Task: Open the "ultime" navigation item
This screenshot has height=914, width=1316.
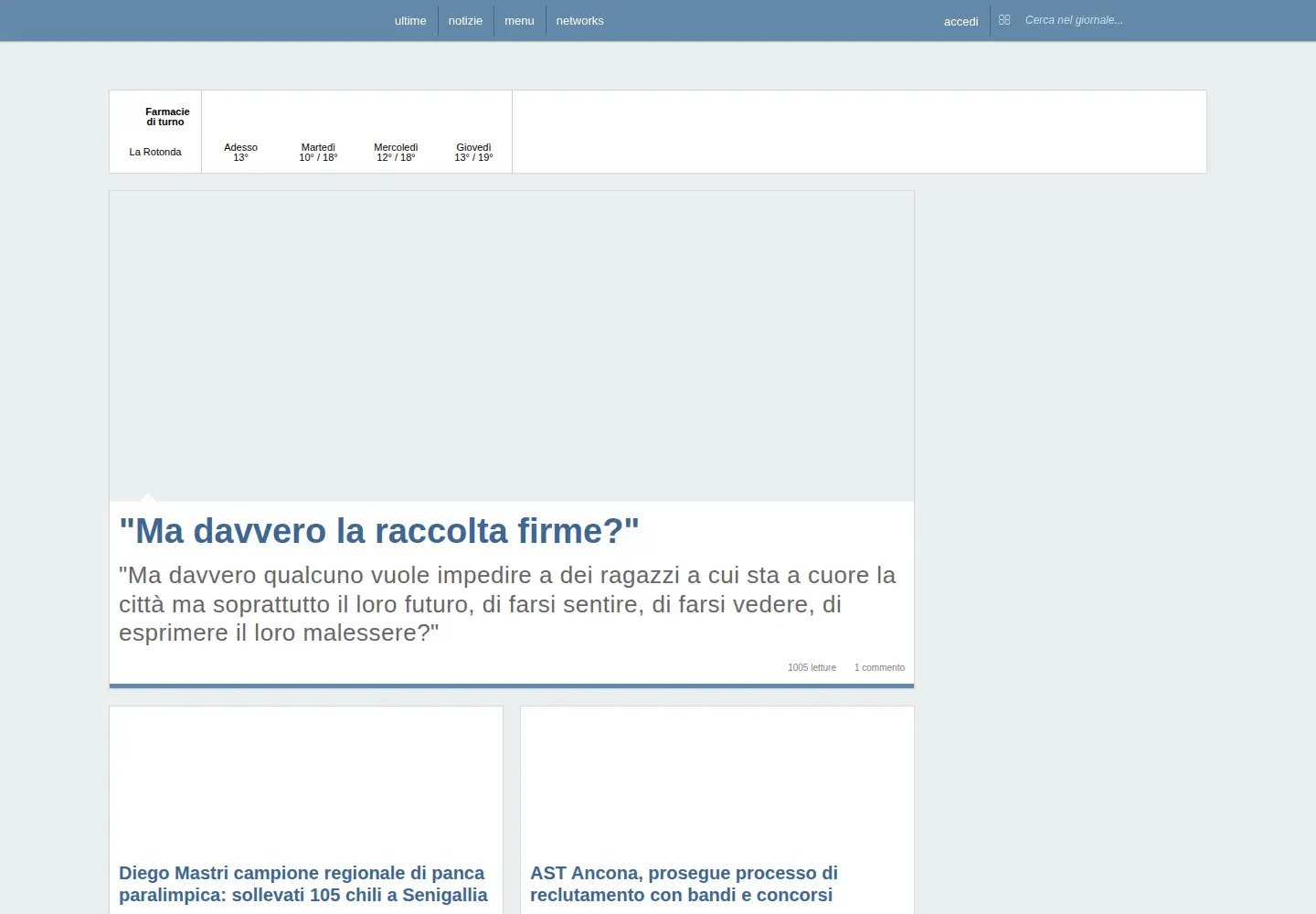Action: [410, 20]
